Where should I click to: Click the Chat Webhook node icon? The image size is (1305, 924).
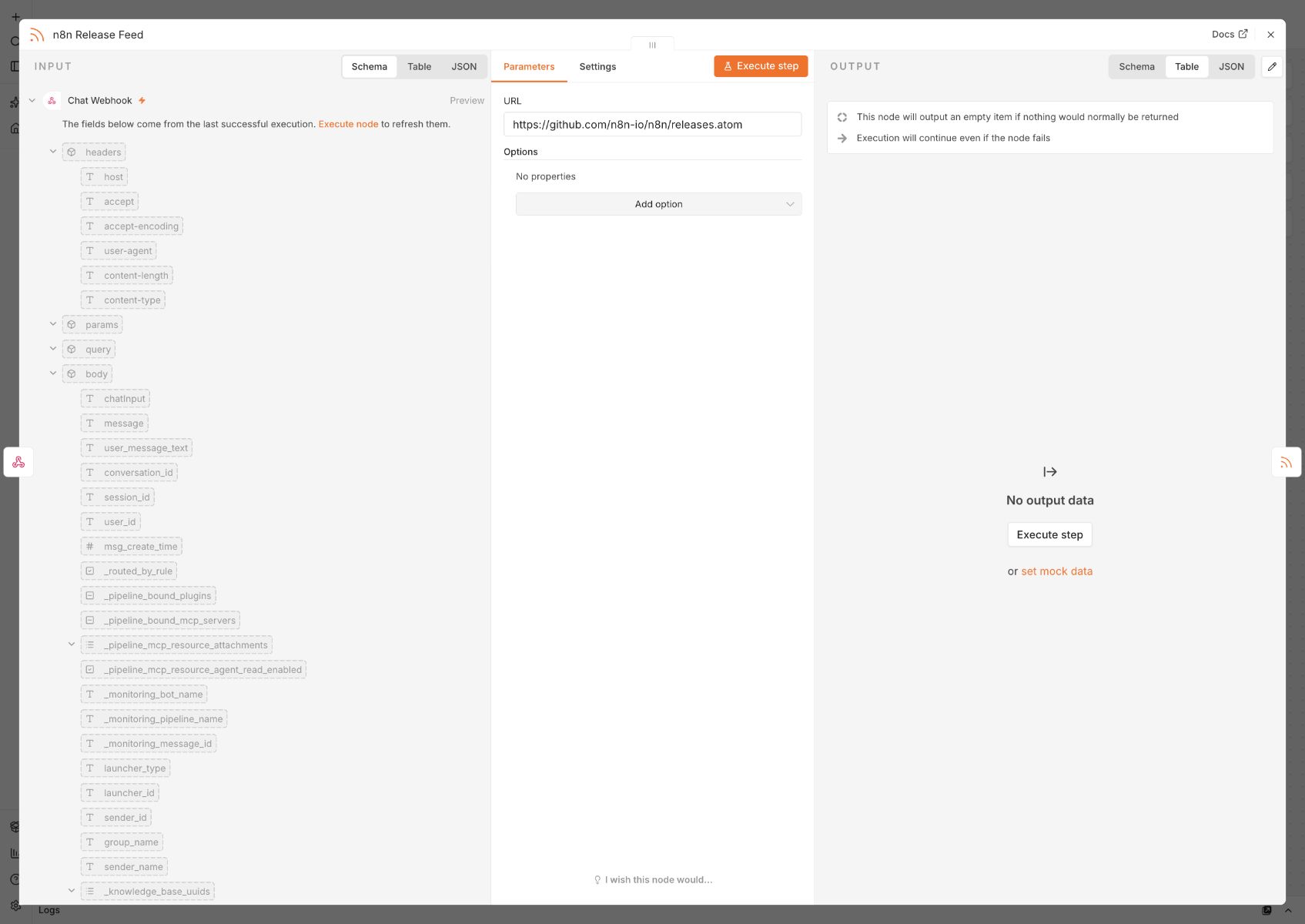tap(52, 101)
